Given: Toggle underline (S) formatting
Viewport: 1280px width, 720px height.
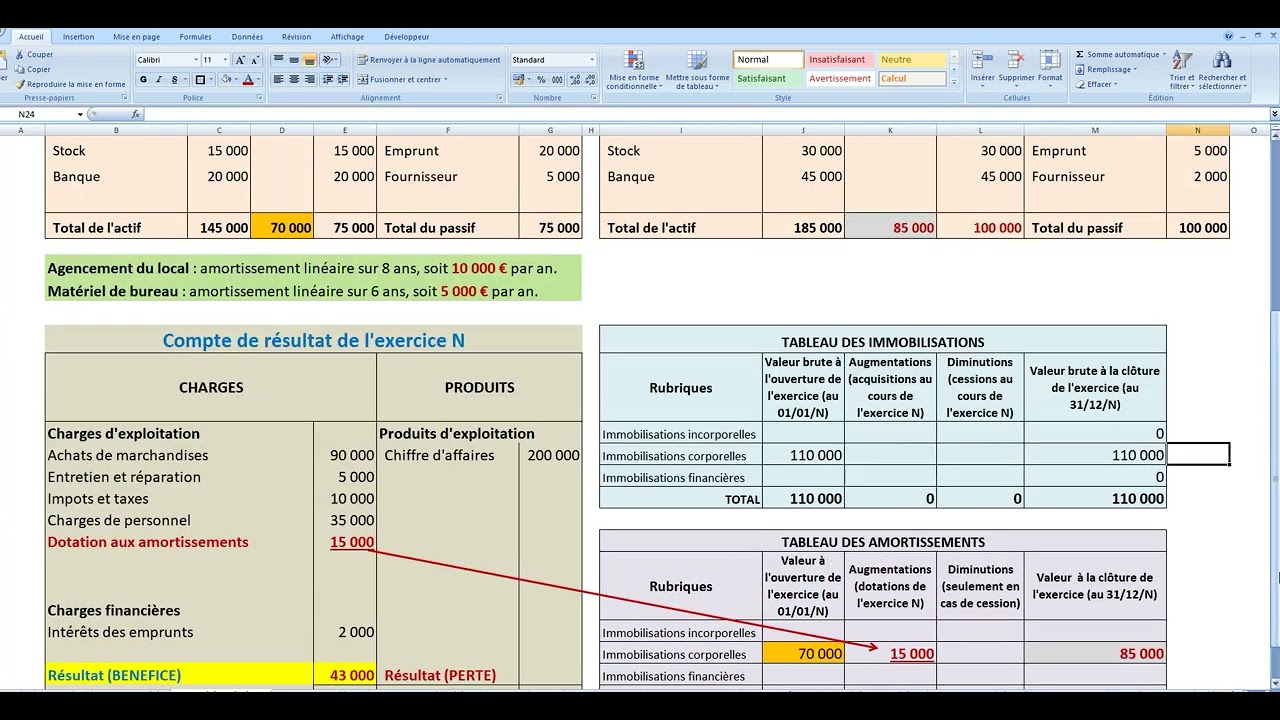Looking at the screenshot, I should [174, 80].
